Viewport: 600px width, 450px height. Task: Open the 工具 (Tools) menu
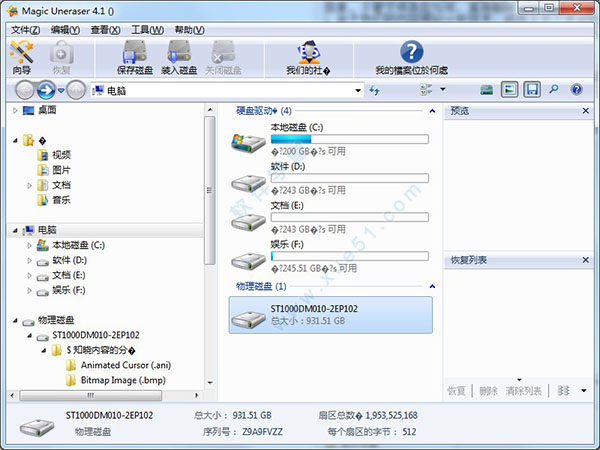pos(147,30)
